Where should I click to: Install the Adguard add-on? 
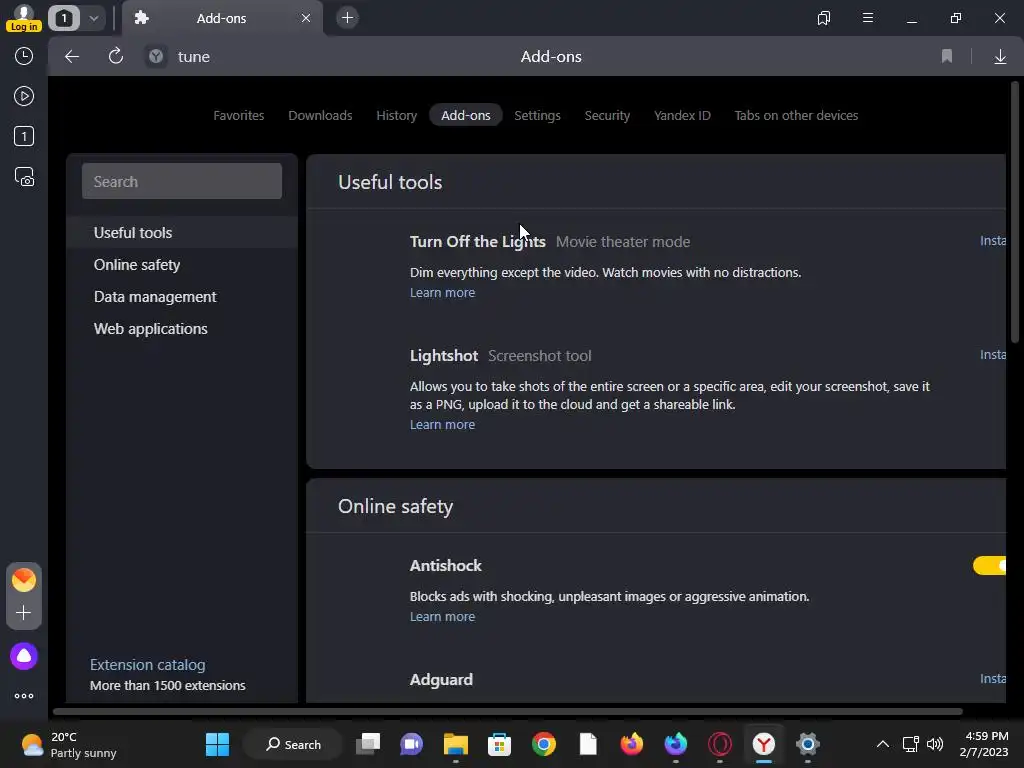(993, 679)
